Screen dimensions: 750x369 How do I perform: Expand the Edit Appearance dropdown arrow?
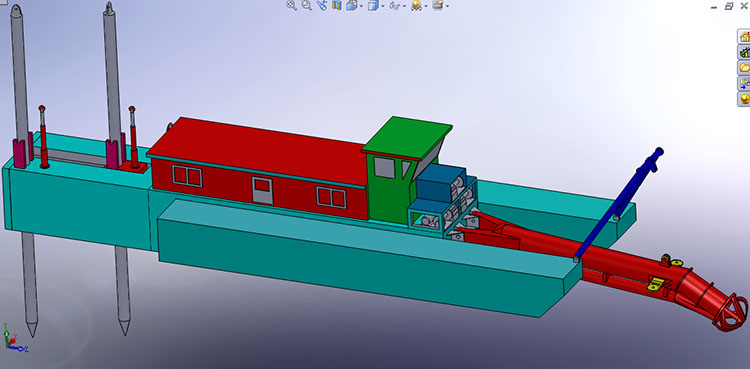426,6
